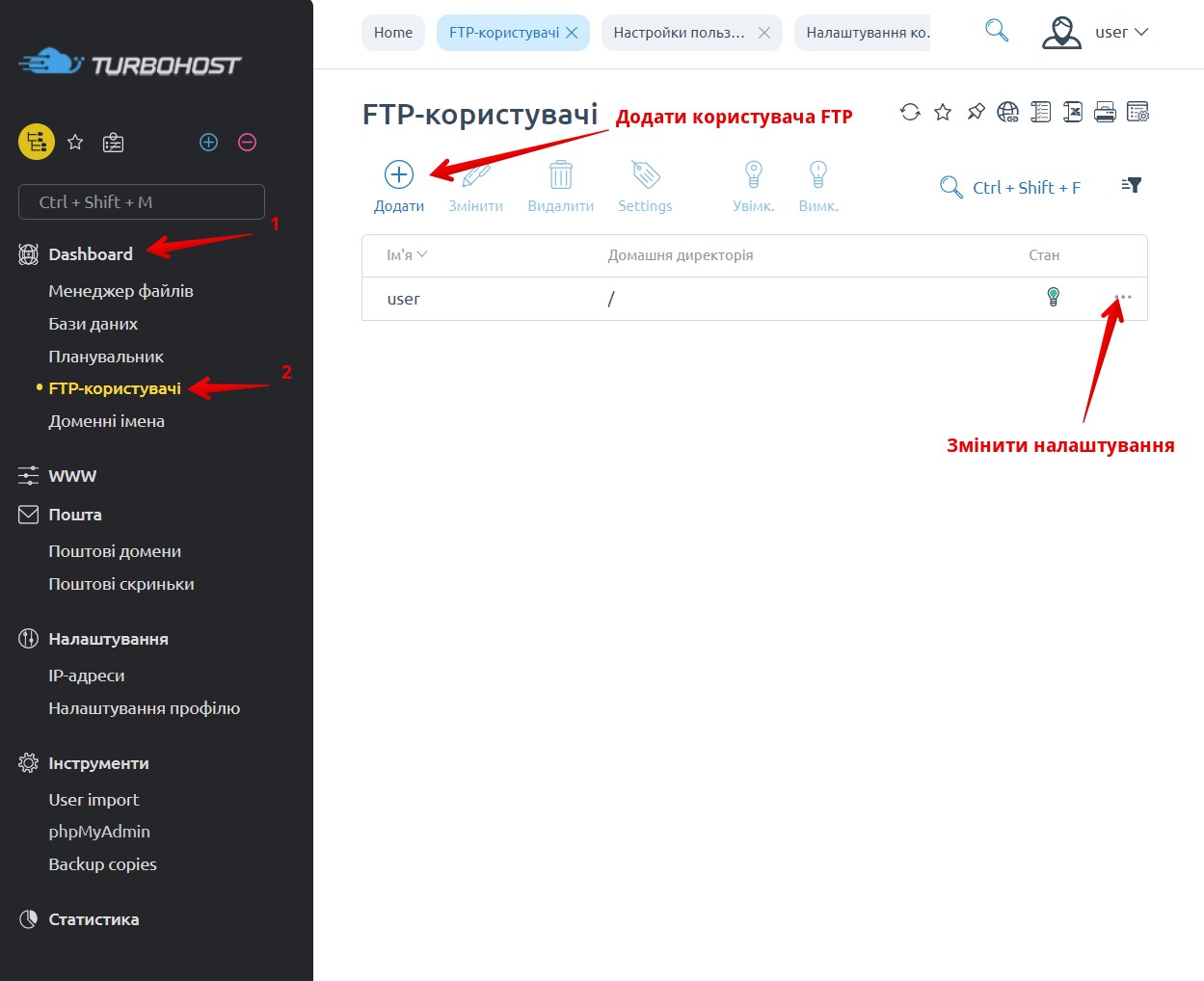Expand all sidebar sections with the plus circle

(208, 143)
